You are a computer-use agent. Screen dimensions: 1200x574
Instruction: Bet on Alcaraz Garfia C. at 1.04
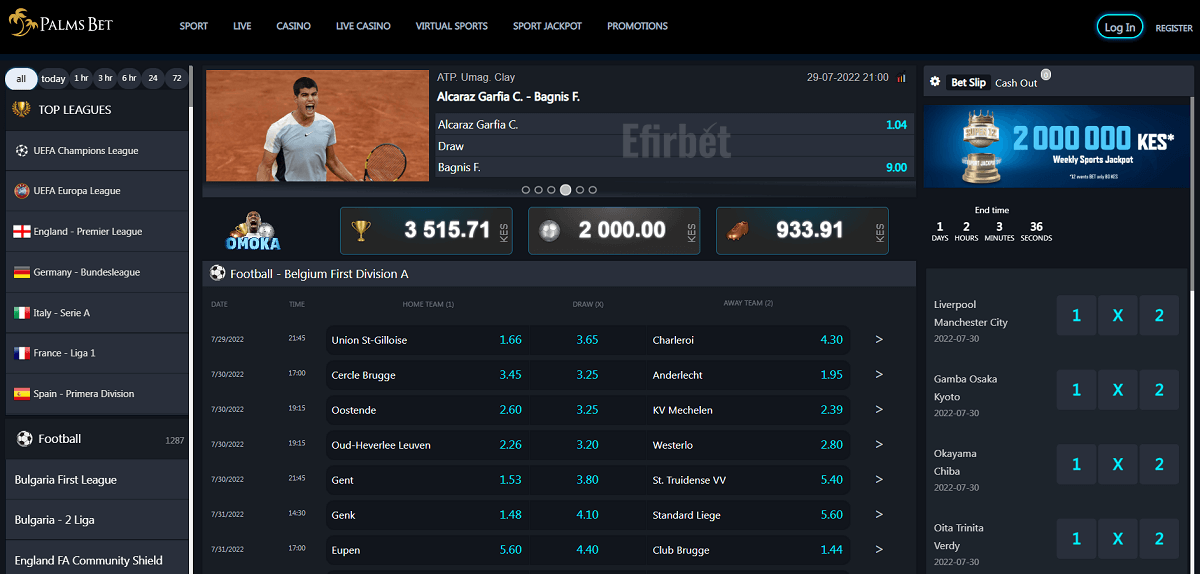[x=674, y=125]
